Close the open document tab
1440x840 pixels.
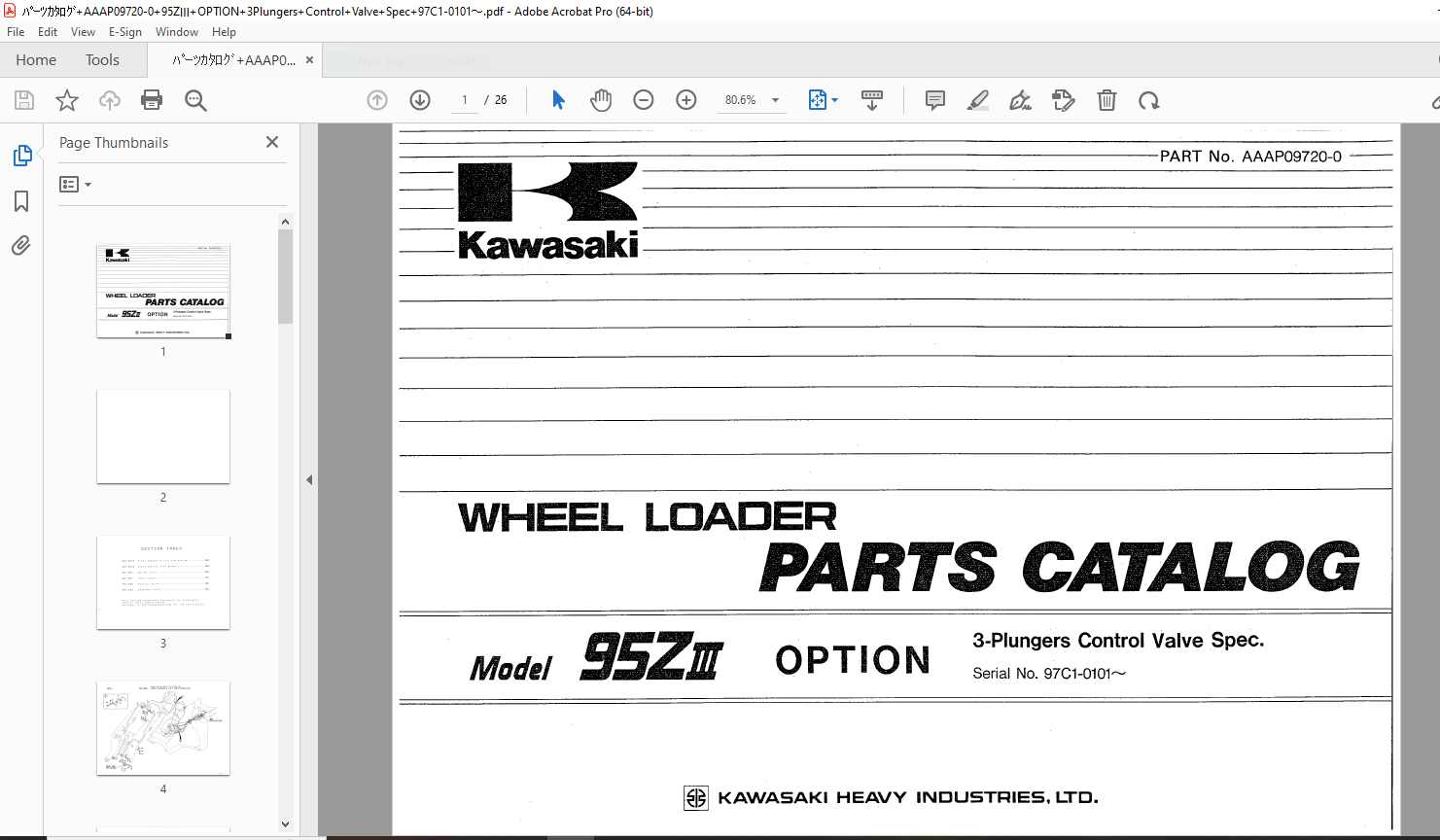tap(309, 60)
